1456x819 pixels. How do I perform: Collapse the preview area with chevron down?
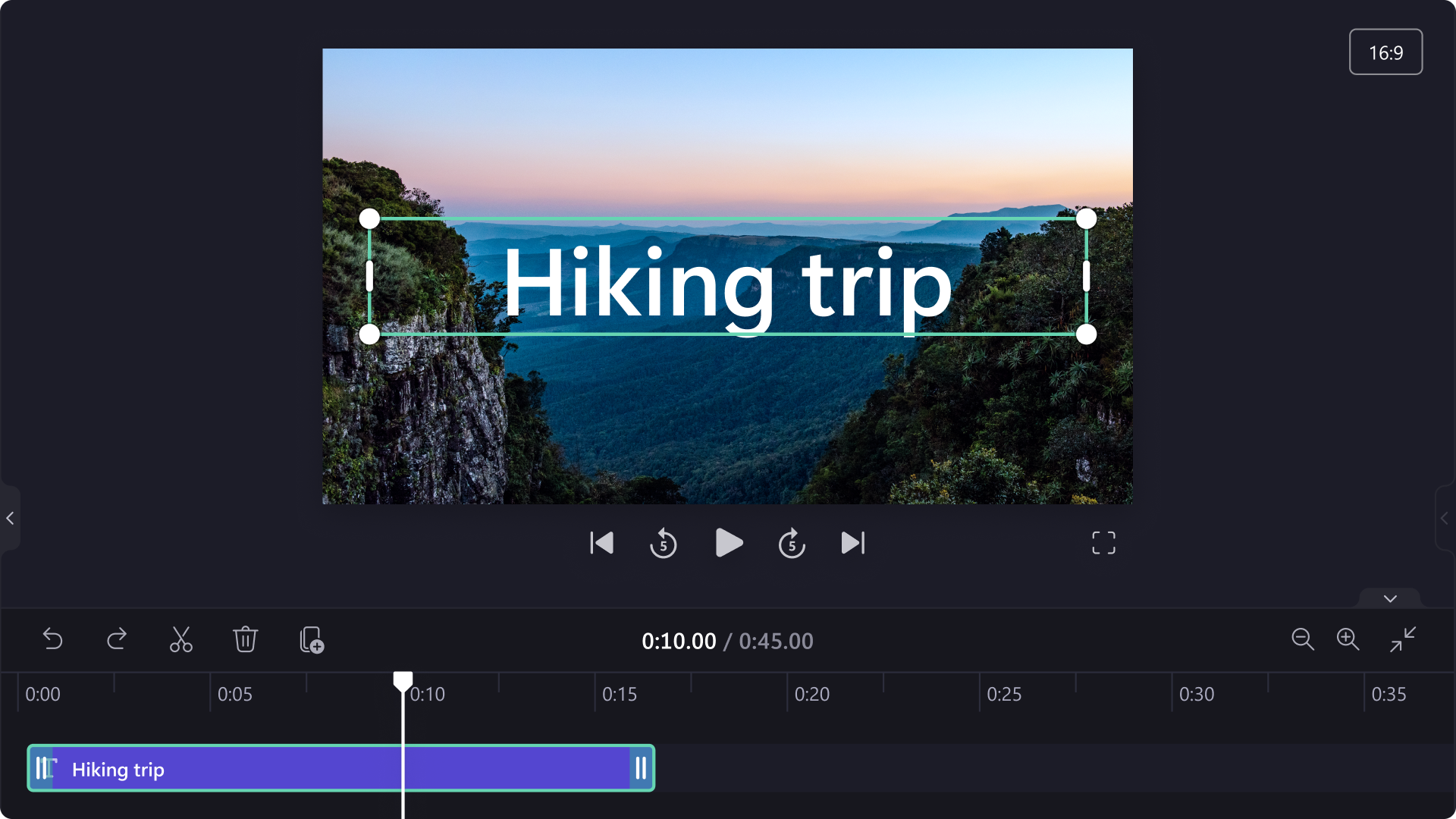[x=1389, y=598]
